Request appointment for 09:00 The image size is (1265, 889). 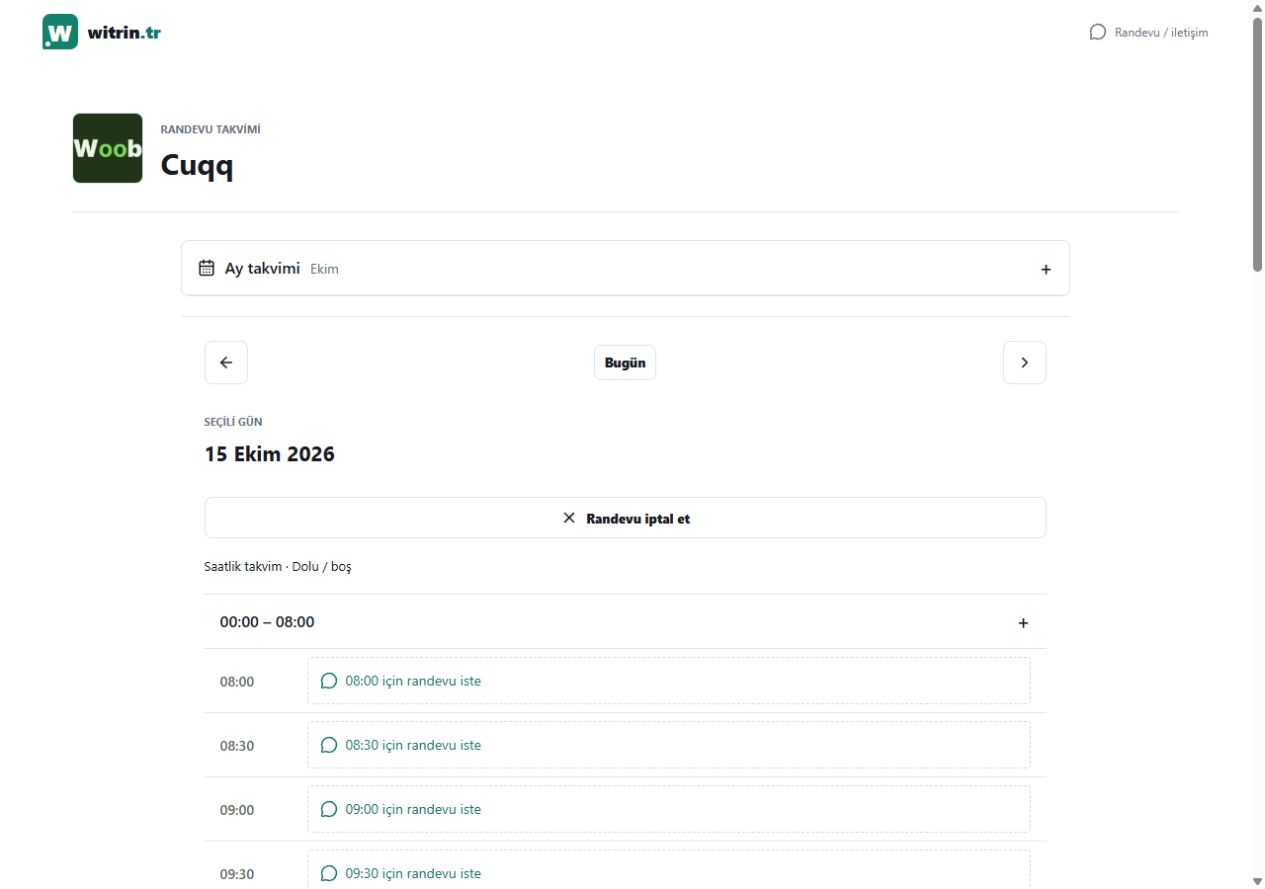pyautogui.click(x=668, y=809)
